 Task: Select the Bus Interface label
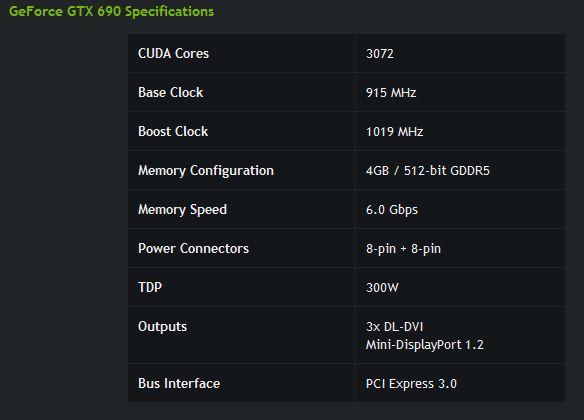click(179, 384)
